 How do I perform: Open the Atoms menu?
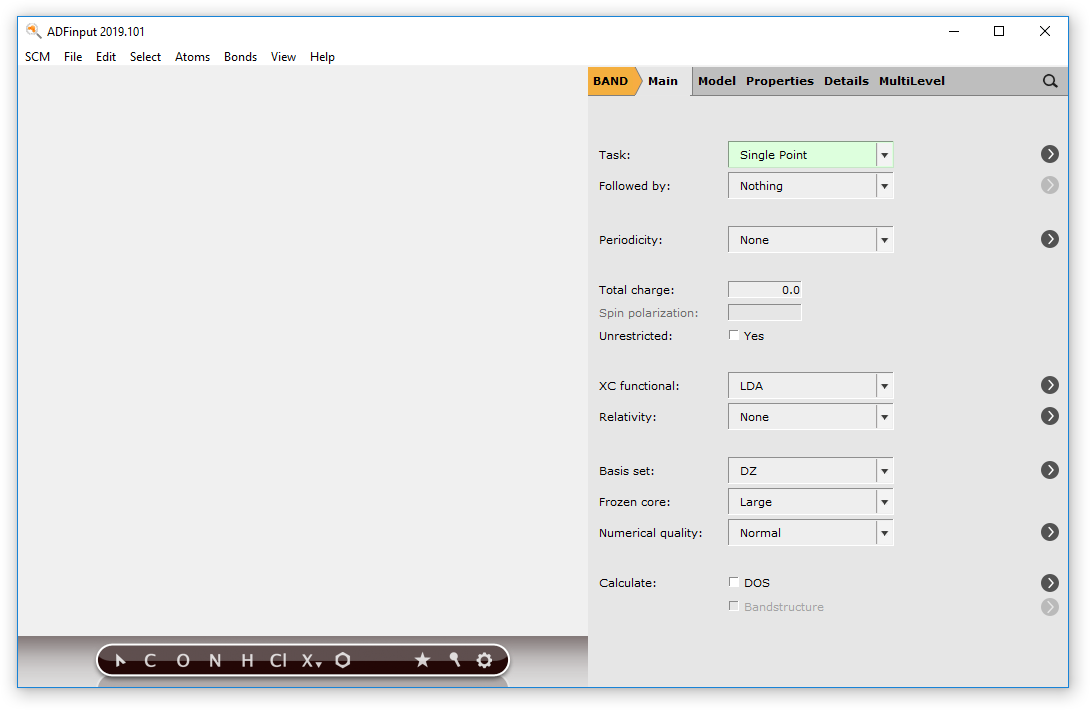[192, 57]
